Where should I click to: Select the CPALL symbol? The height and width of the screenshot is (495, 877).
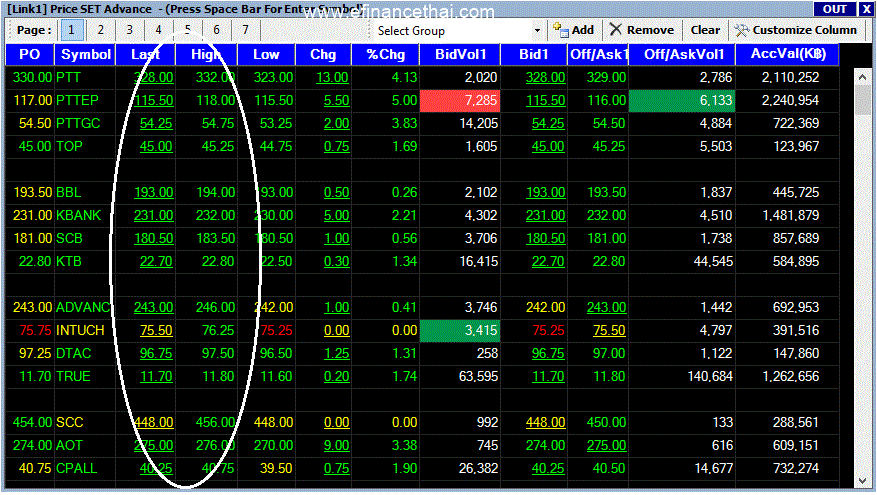pos(76,468)
